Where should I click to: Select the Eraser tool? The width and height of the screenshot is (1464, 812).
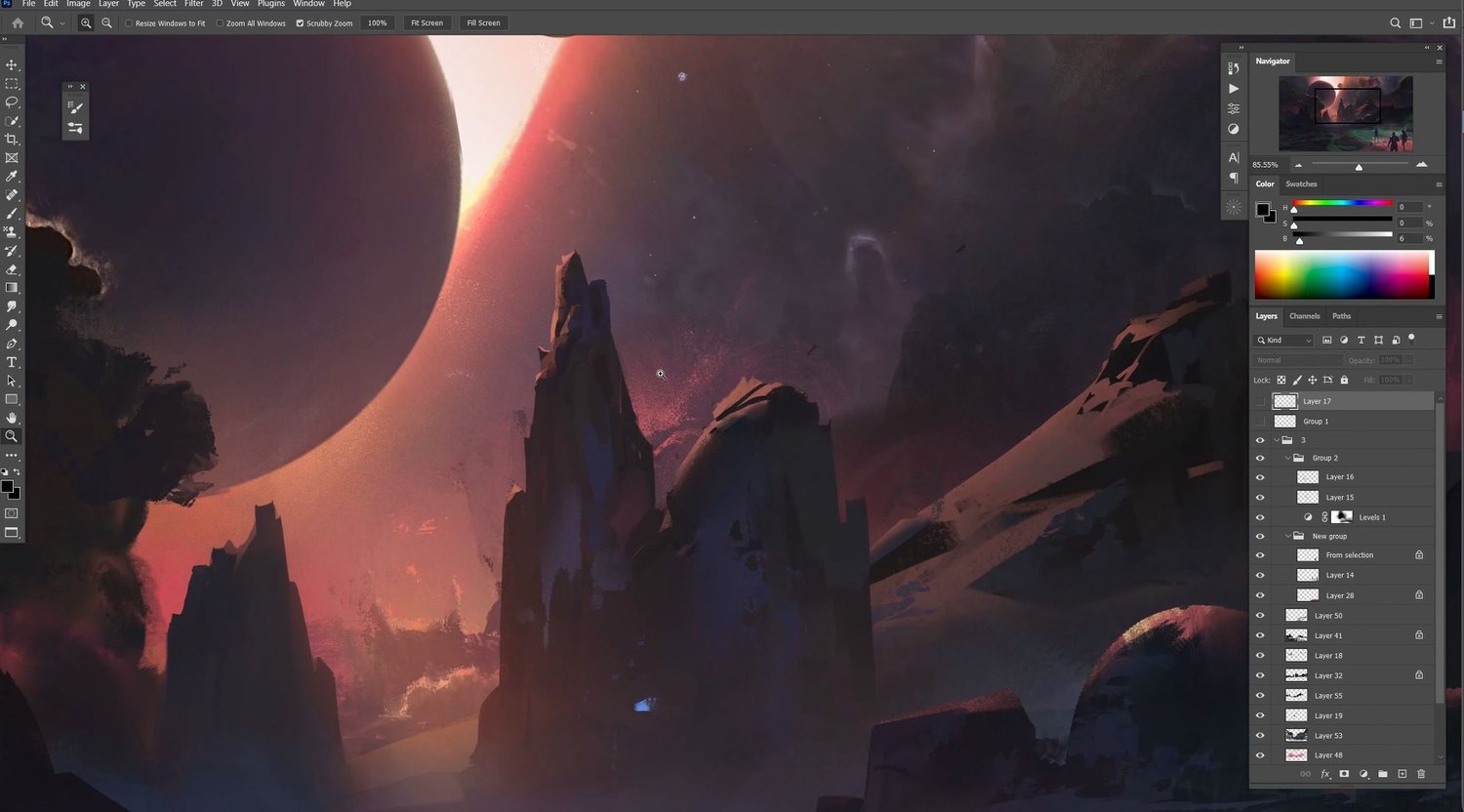(12, 269)
